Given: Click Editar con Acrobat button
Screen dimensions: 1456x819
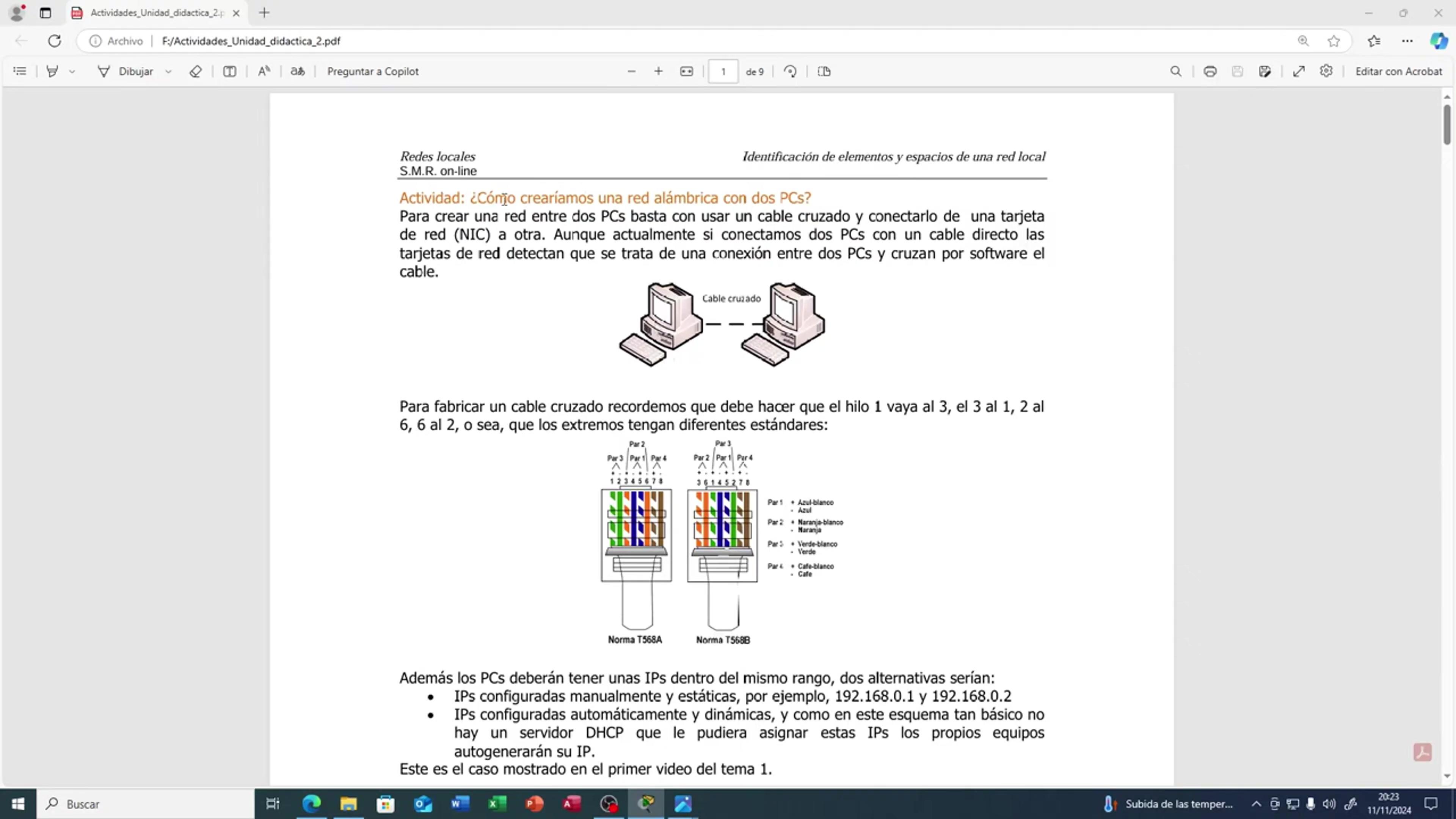Looking at the screenshot, I should point(1398,71).
